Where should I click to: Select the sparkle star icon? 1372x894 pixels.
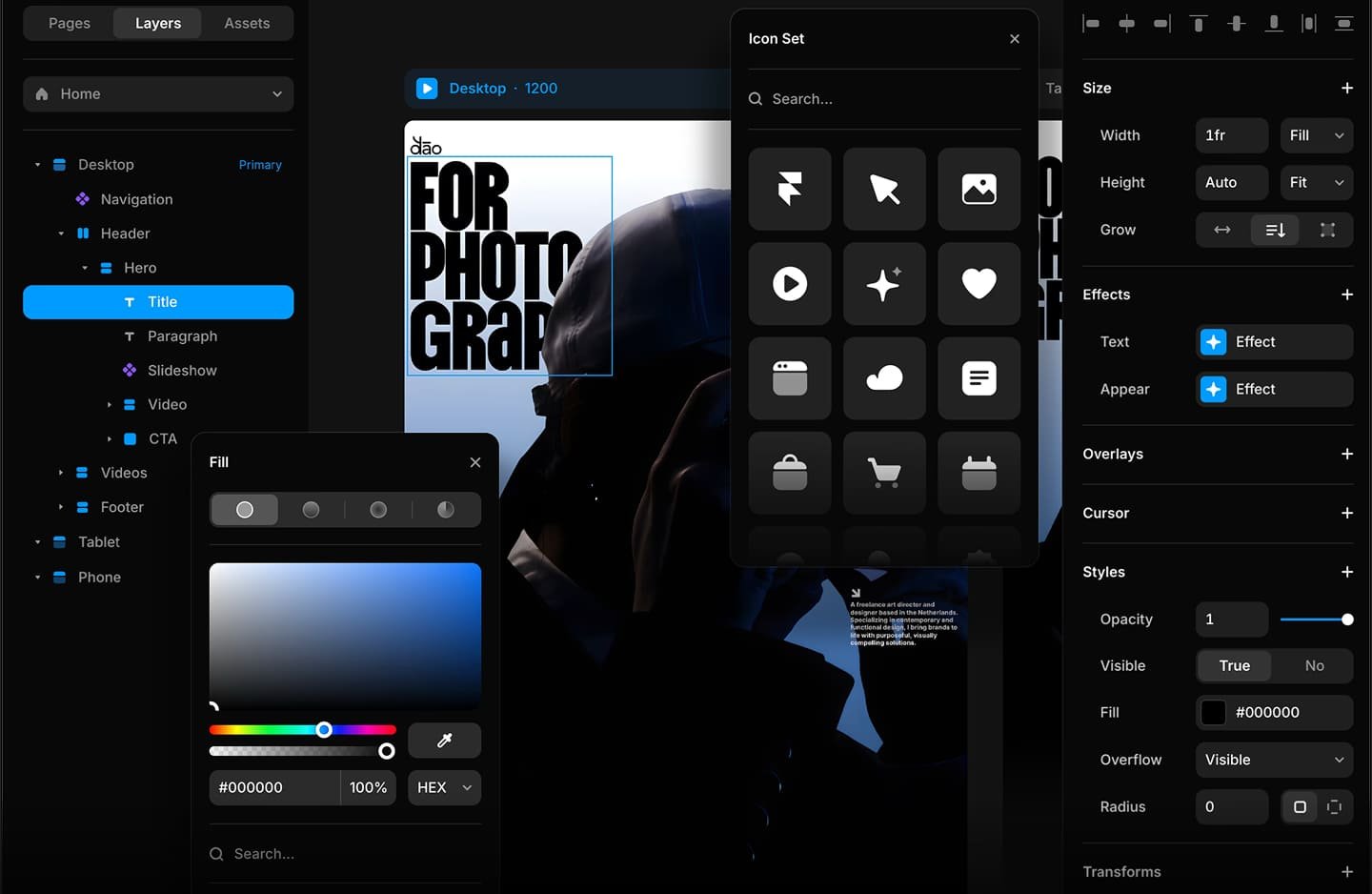[884, 284]
